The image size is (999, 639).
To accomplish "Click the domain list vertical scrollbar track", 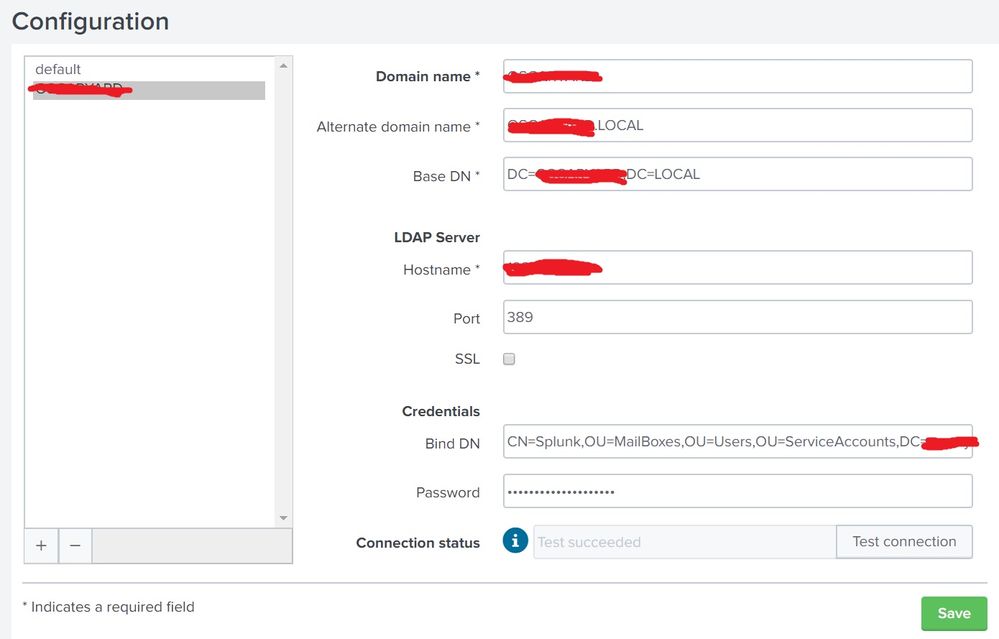I will [x=284, y=300].
